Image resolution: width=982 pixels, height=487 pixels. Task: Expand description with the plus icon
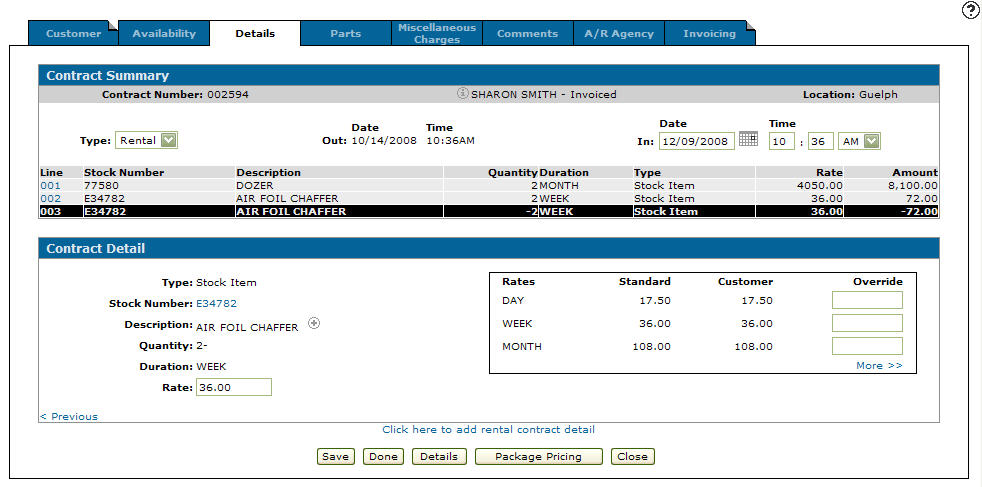313,323
